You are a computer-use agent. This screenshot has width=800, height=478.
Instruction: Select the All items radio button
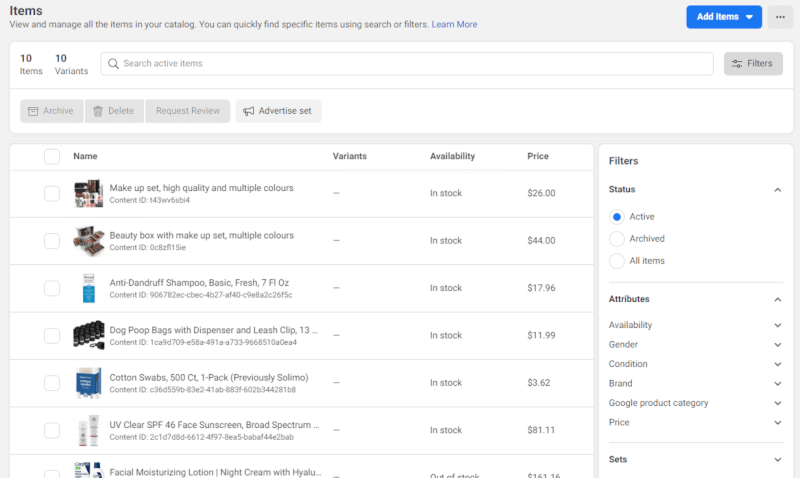coord(617,261)
